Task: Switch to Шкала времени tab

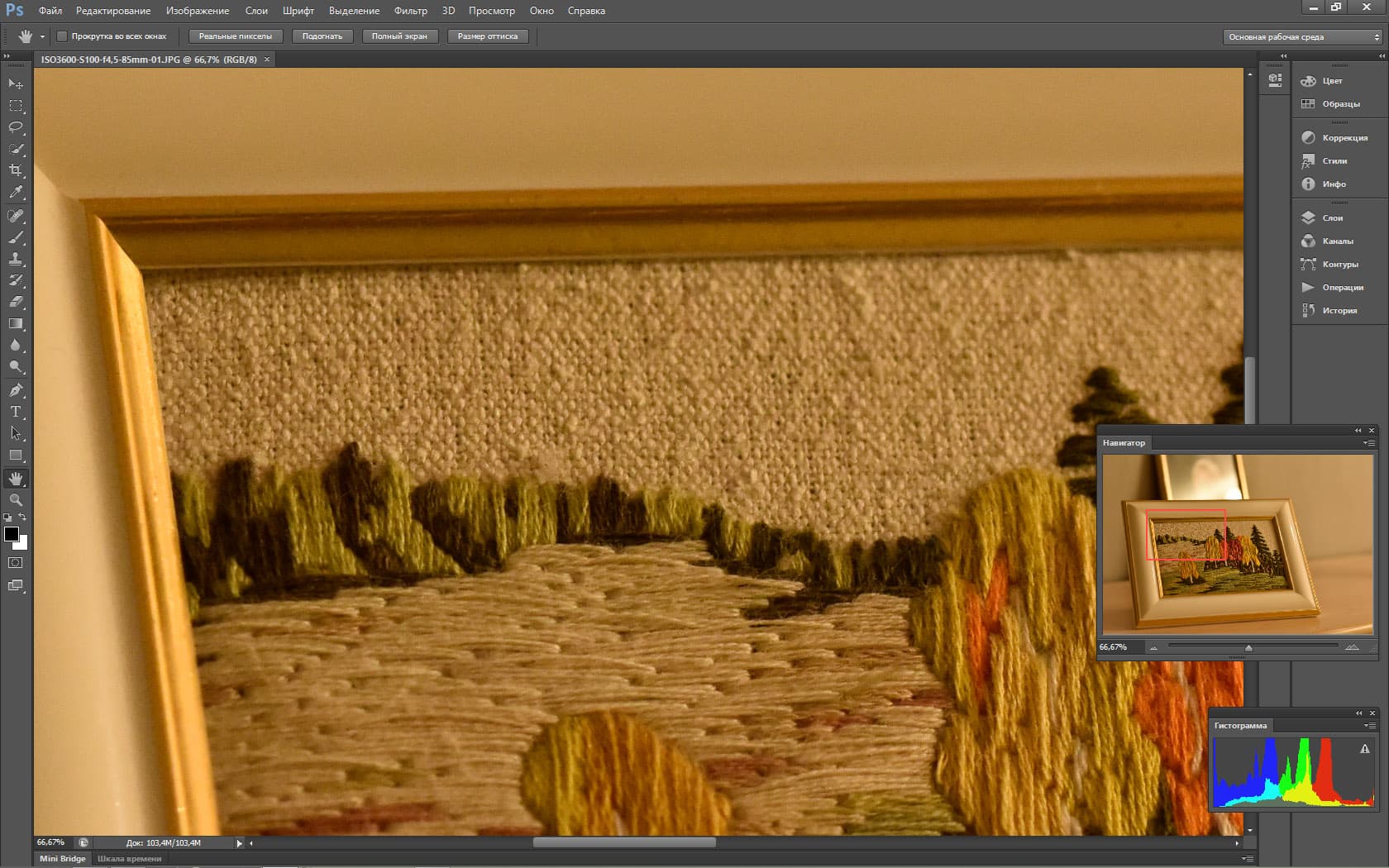Action: [x=129, y=859]
